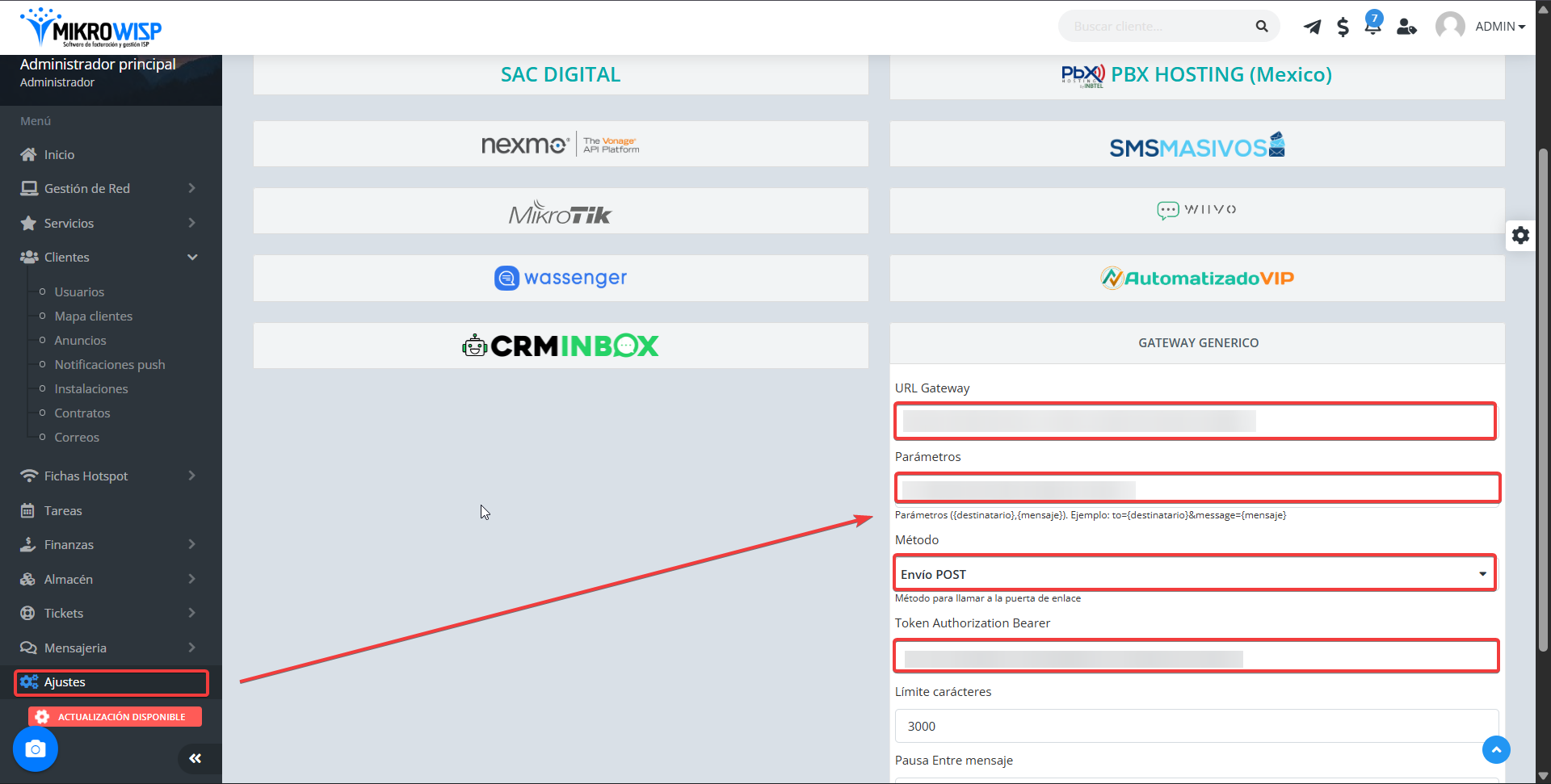The image size is (1551, 784).
Task: Click the MikroWISP logo
Action: (91, 27)
